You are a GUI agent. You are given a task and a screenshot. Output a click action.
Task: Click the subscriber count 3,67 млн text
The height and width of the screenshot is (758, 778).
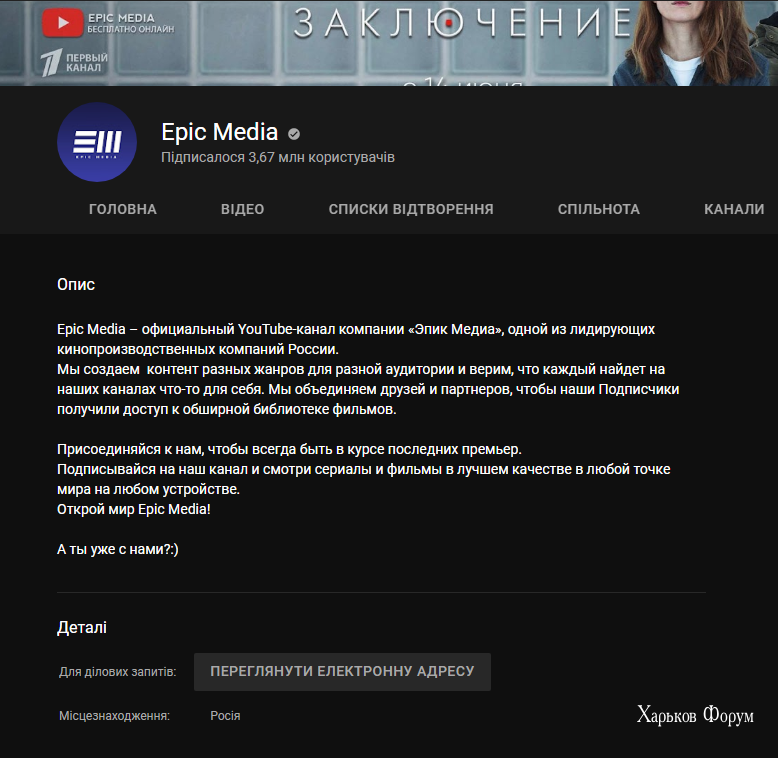click(x=278, y=157)
